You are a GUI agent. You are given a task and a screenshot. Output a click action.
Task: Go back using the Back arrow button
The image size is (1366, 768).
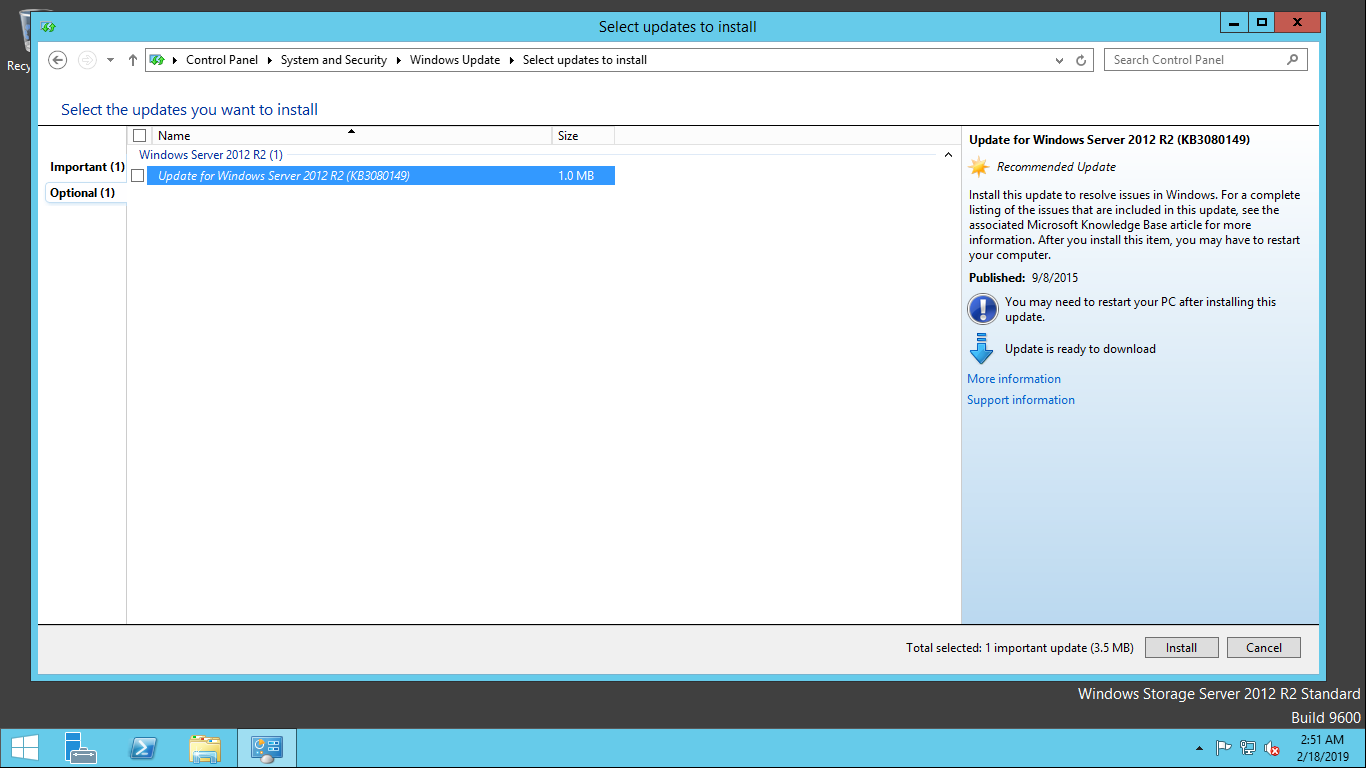tap(58, 60)
